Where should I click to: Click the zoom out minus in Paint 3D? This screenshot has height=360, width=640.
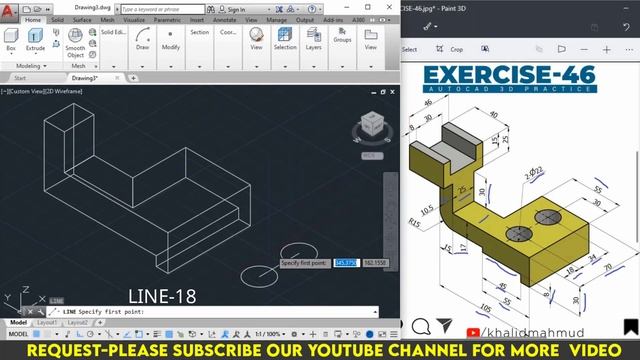pyautogui.click(x=584, y=49)
